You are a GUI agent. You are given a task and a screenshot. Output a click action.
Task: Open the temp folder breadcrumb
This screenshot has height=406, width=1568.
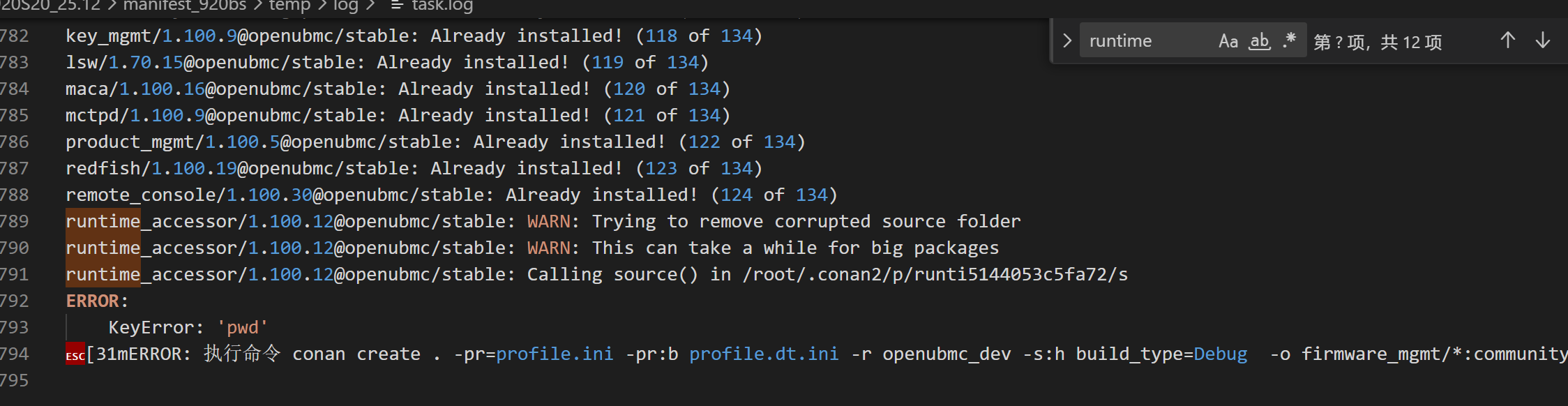289,6
